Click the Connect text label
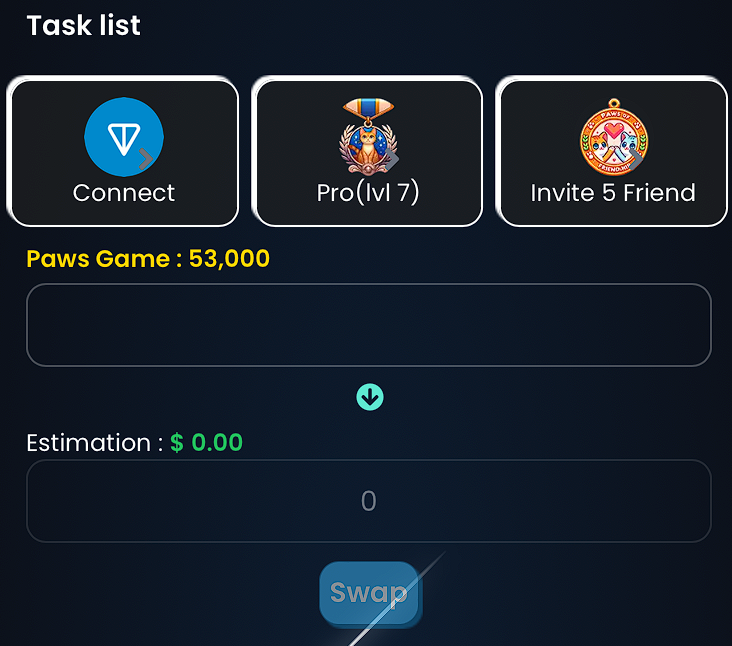The width and height of the screenshot is (732, 646). [x=124, y=193]
